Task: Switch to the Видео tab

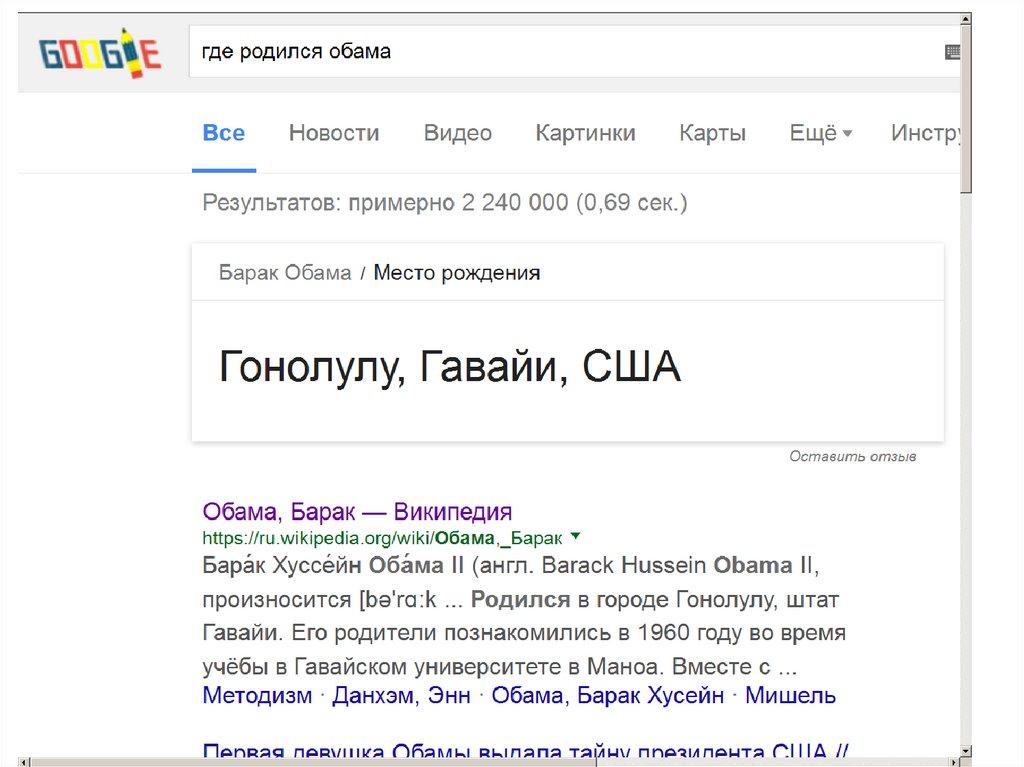Action: pos(457,133)
